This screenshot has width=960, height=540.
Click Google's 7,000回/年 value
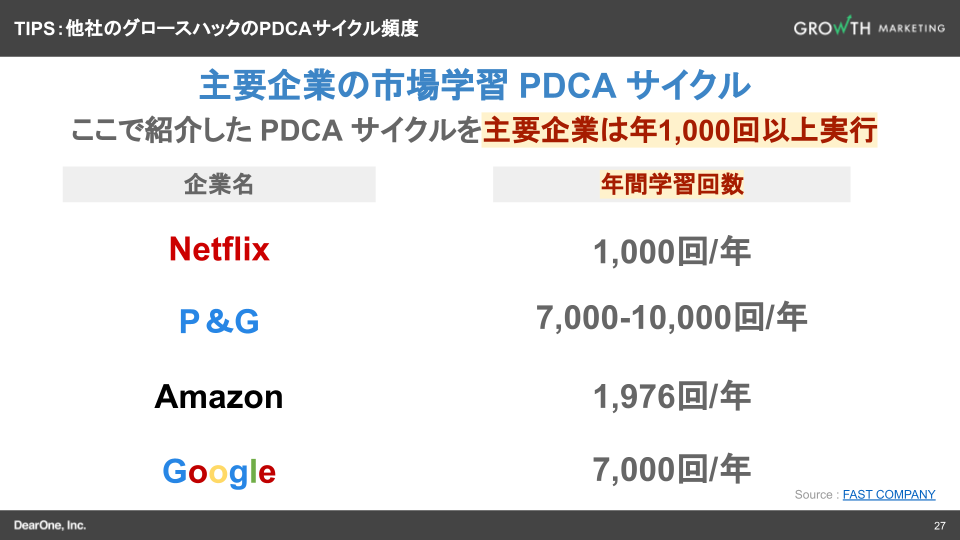tap(671, 468)
